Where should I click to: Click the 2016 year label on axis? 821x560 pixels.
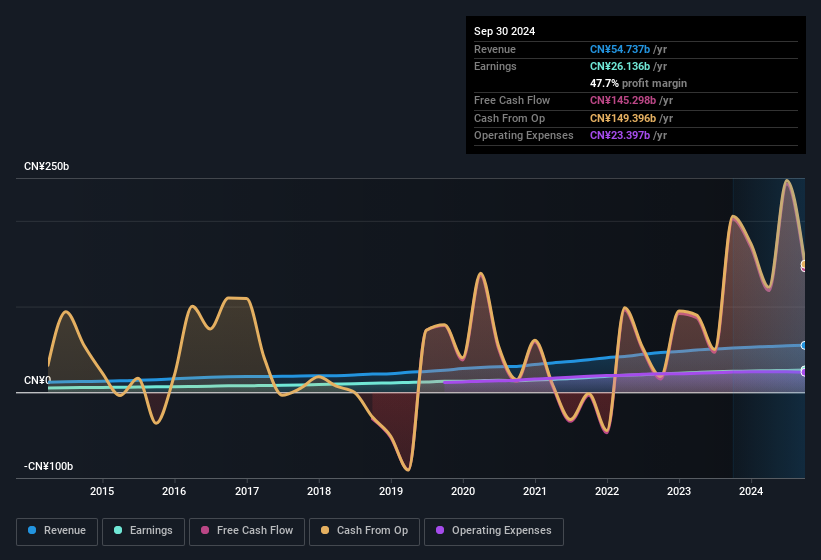pyautogui.click(x=174, y=491)
